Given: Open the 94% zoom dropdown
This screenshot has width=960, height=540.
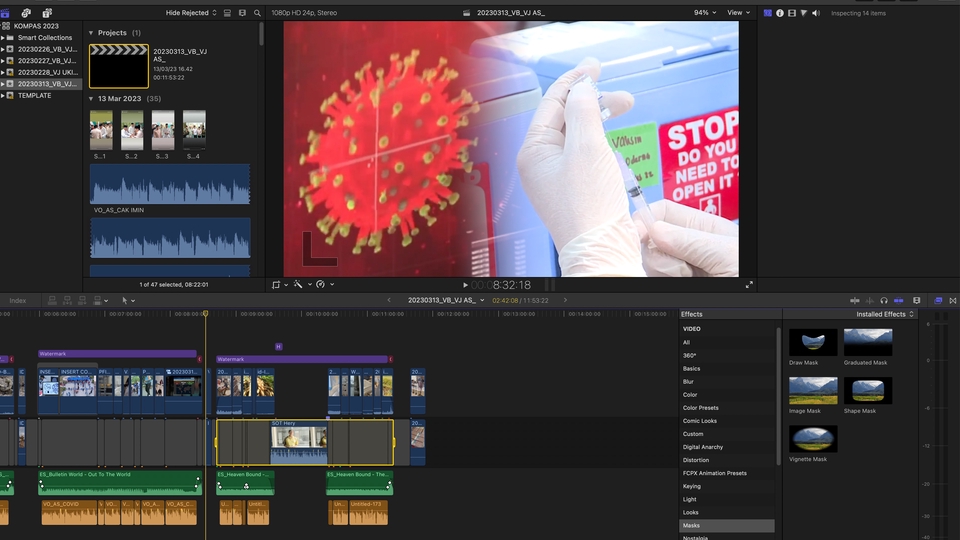Looking at the screenshot, I should 705,13.
